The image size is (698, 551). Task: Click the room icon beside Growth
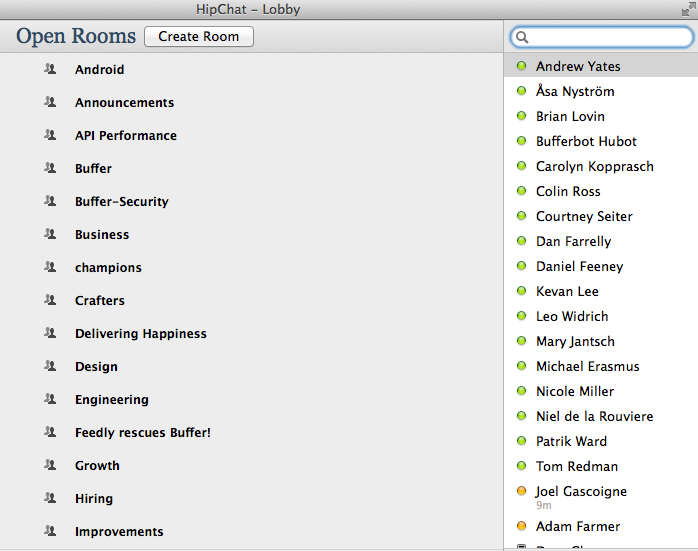point(50,465)
